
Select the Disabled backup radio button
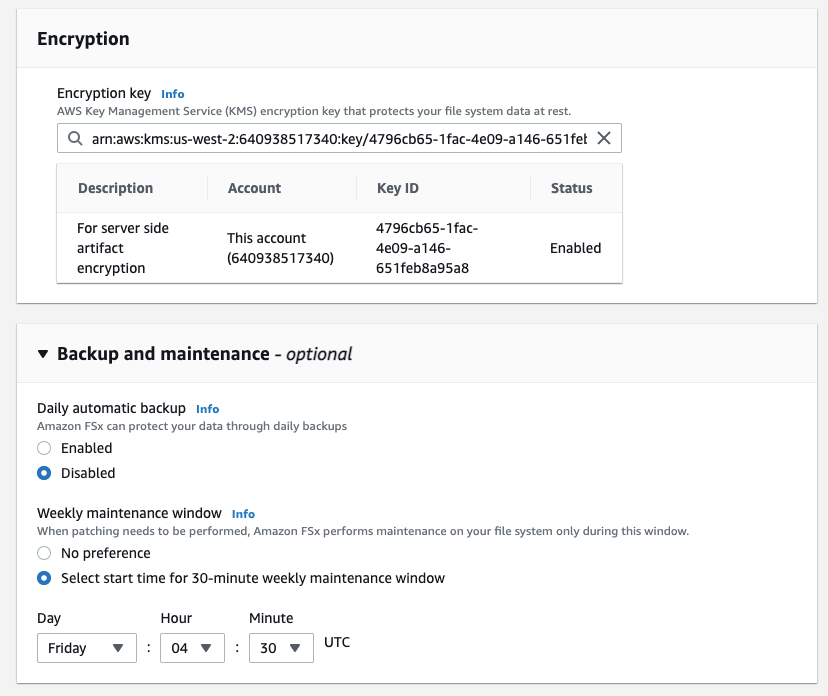pos(44,473)
